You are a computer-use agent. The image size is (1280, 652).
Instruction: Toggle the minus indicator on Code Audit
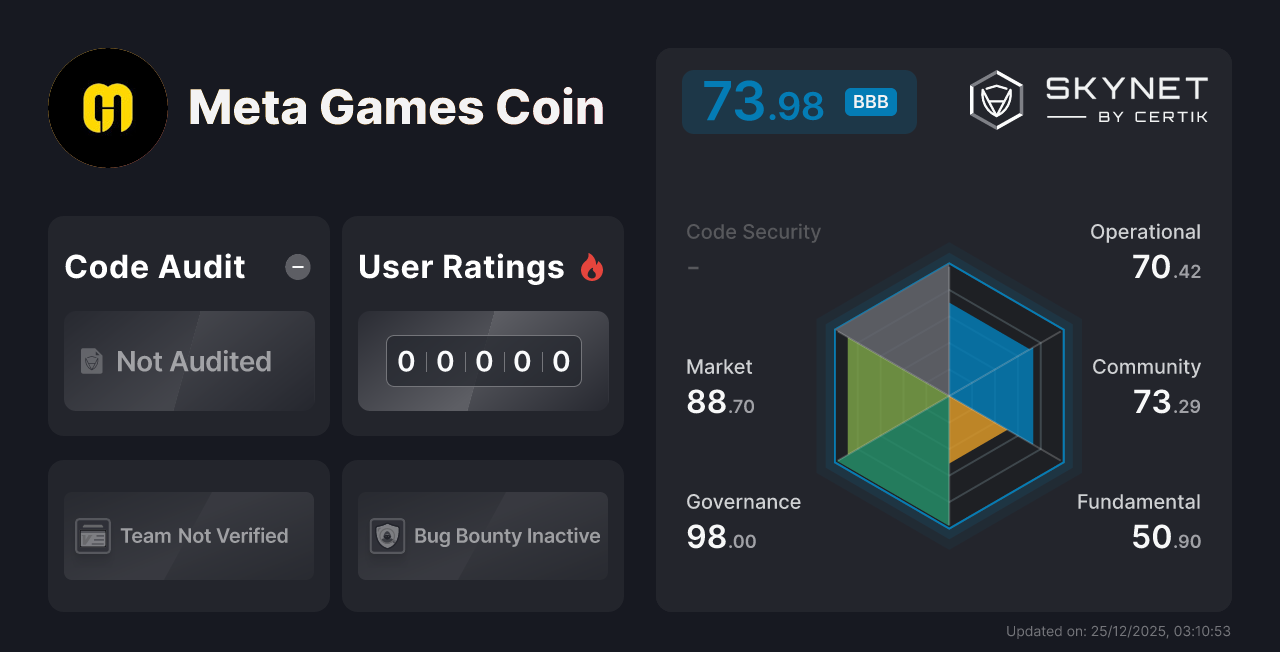point(297,267)
